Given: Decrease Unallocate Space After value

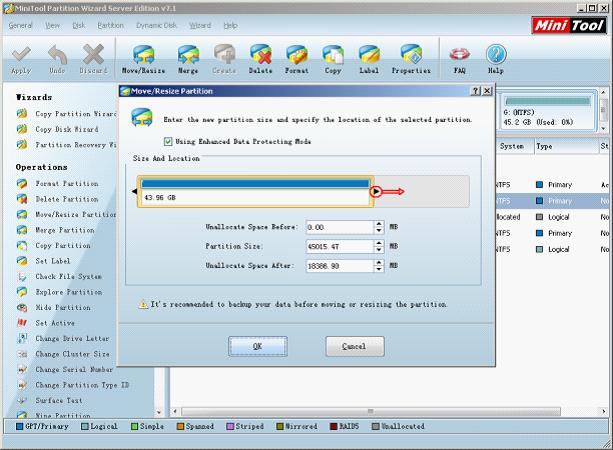Looking at the screenshot, I should [378, 269].
